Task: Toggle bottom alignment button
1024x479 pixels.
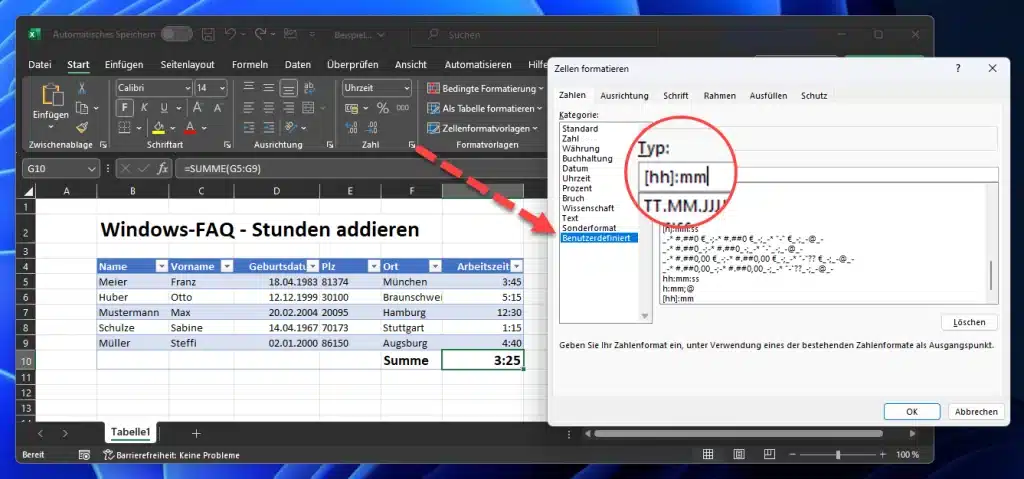Action: coord(288,88)
